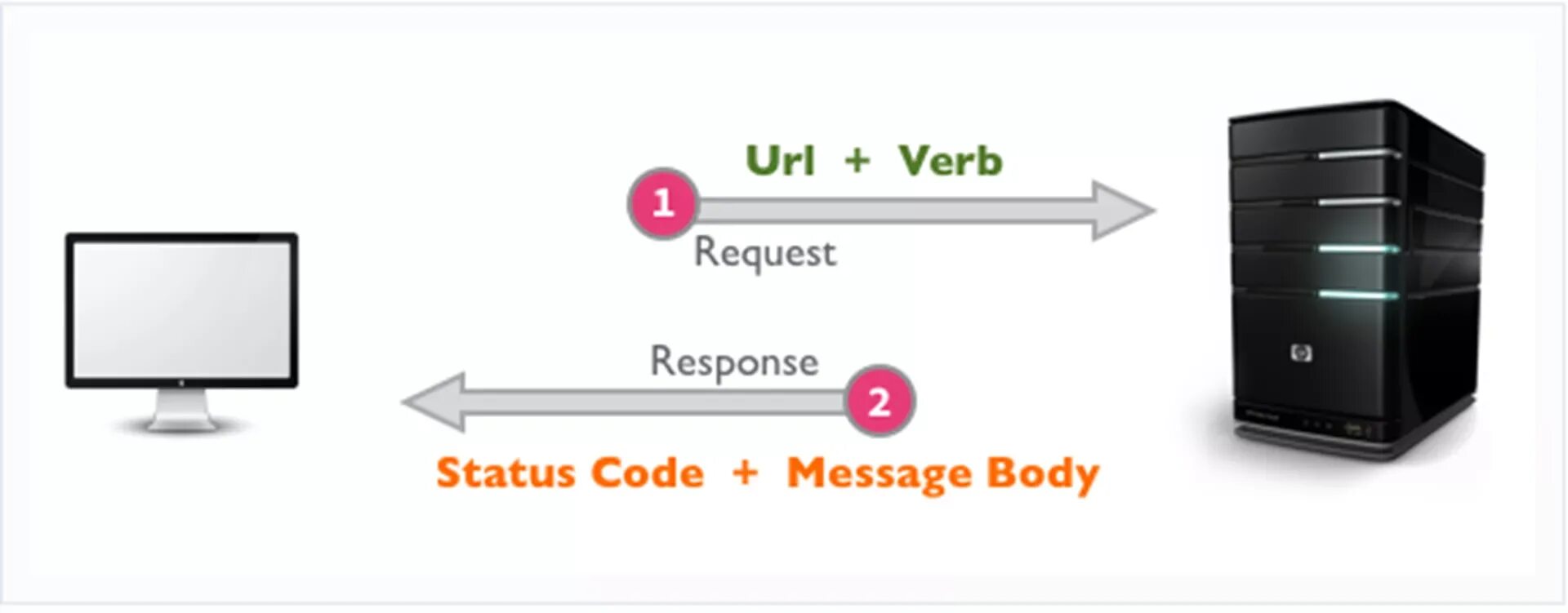
Task: Click the left-pointing response arrowhead
Action: click(x=434, y=402)
